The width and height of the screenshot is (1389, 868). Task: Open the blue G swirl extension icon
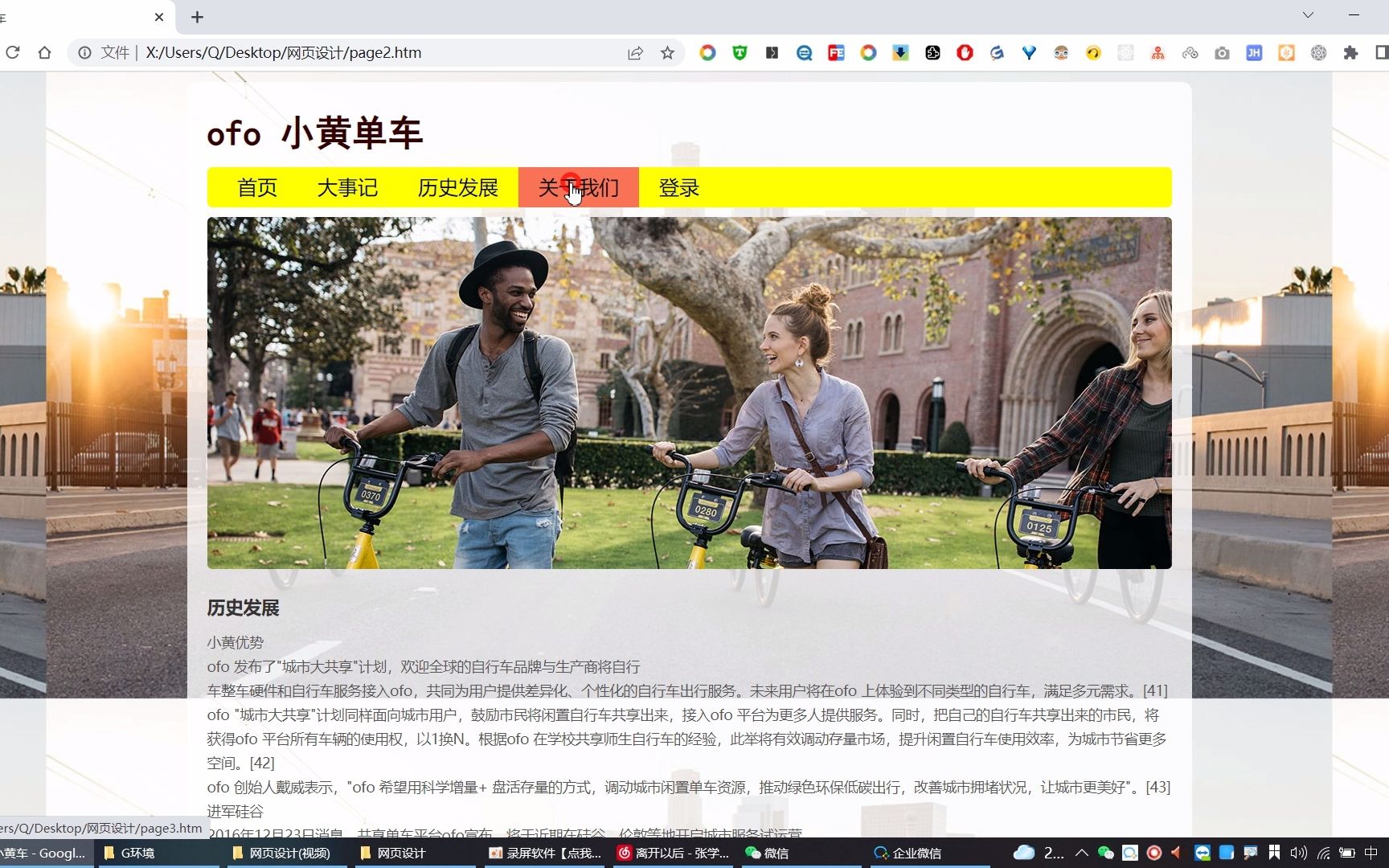click(x=997, y=53)
